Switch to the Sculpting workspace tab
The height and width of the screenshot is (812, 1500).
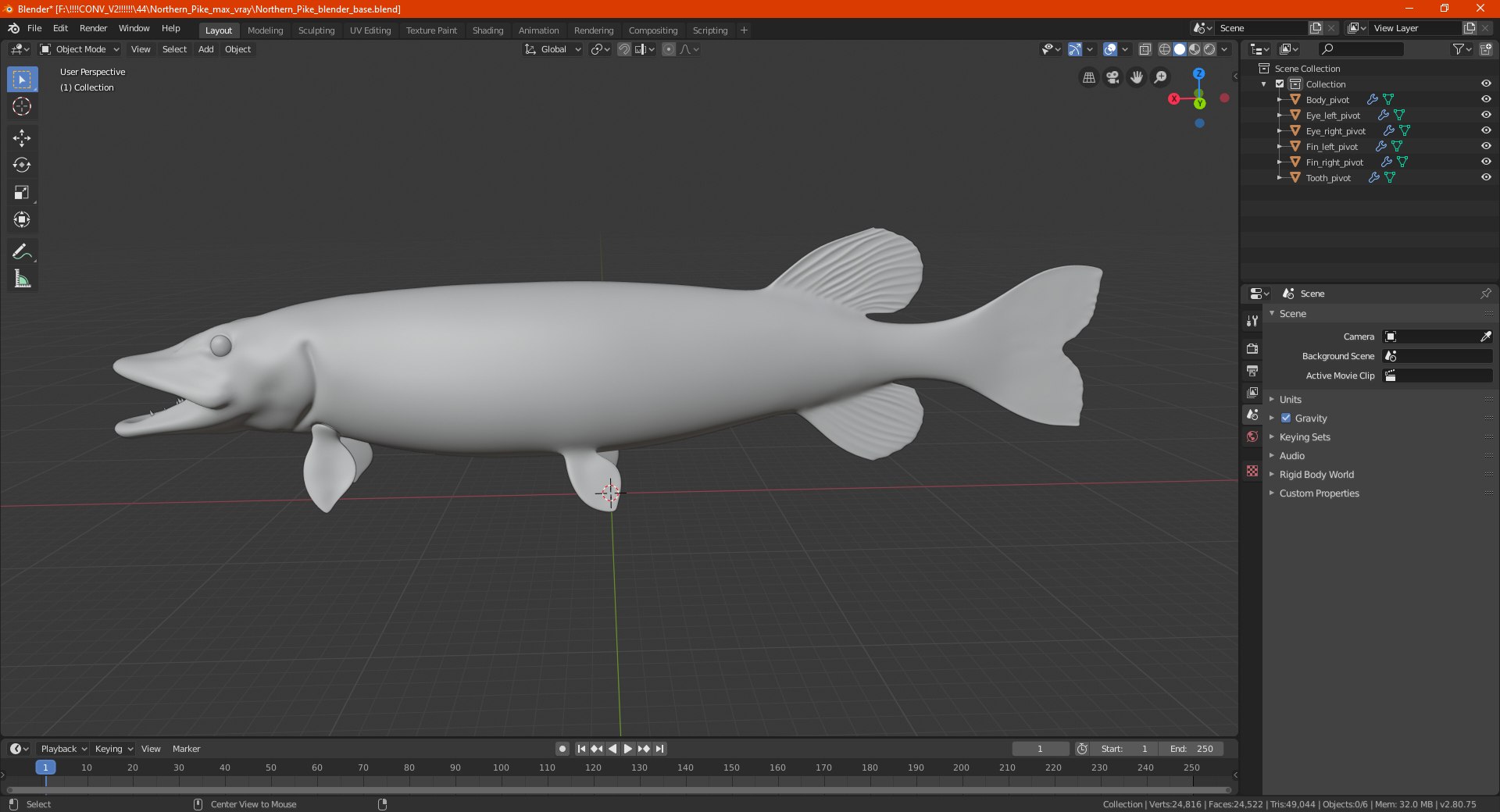[x=316, y=30]
